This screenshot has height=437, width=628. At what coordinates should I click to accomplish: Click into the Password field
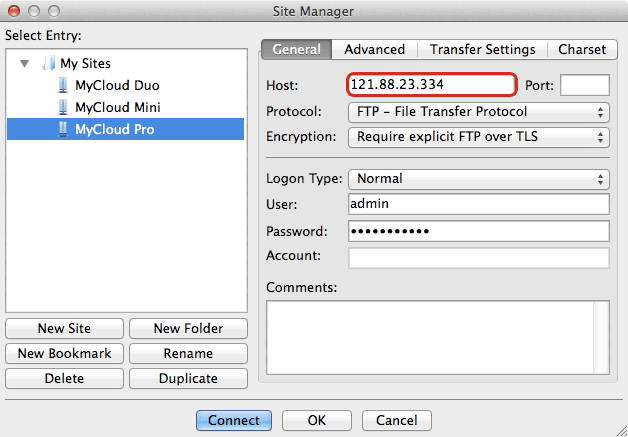[478, 231]
